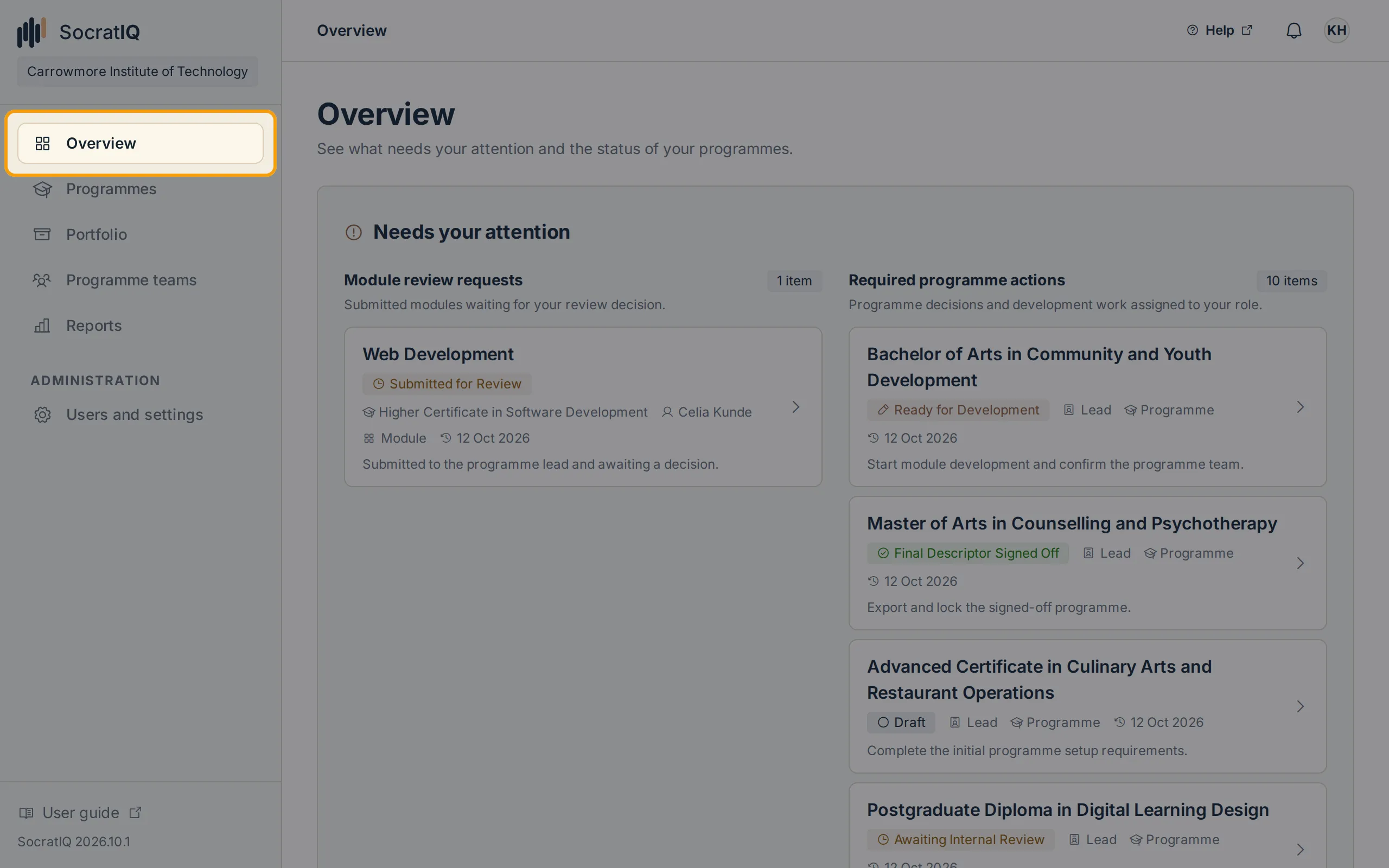Viewport: 1389px width, 868px height.
Task: Click the history icon beside 12 Oct 2026 in Culinary Arts card
Action: point(1120,722)
